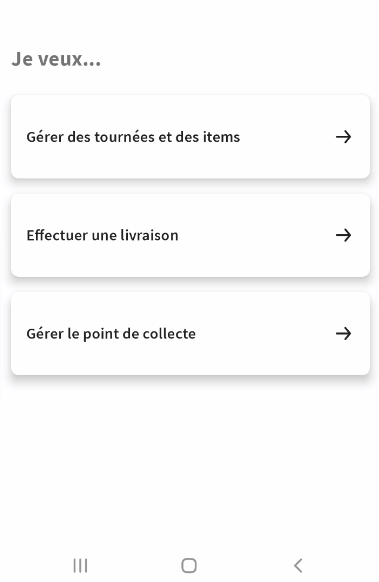The width and height of the screenshot is (379, 582).
Task: Tap the Effectuer une livraison label text
Action: 102,235
